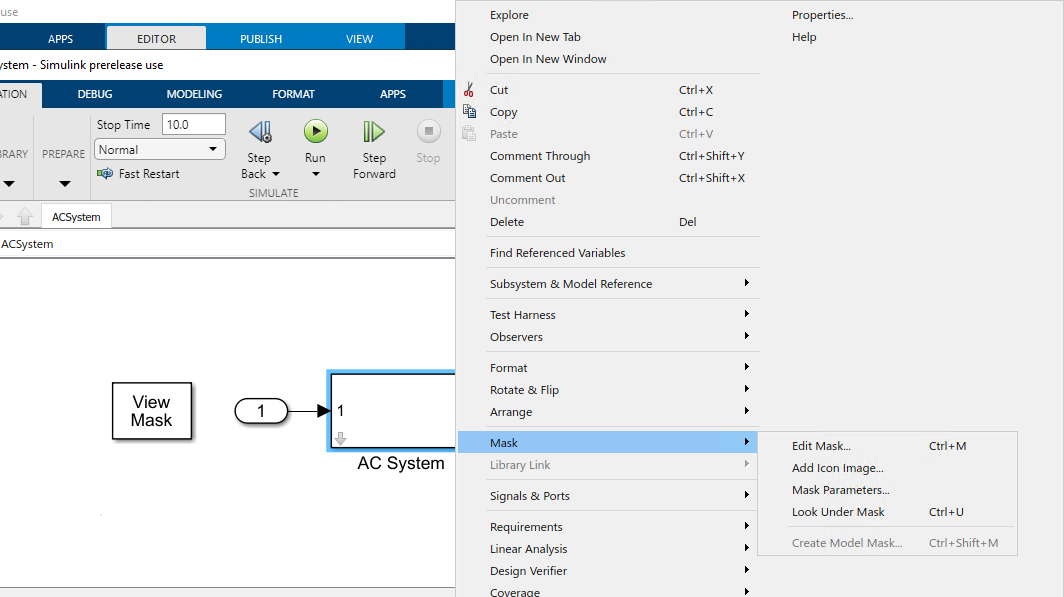Choose Look Under Mask option
1064x597 pixels.
pos(838,512)
